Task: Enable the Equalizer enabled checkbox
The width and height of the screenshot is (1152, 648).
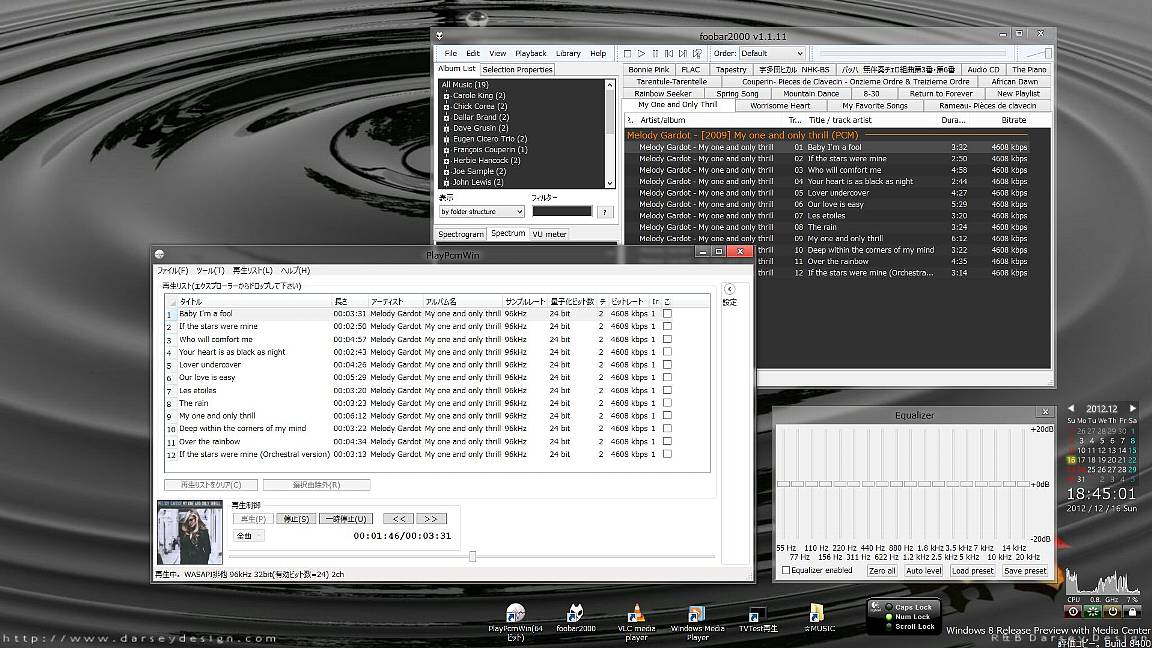Action: [787, 570]
